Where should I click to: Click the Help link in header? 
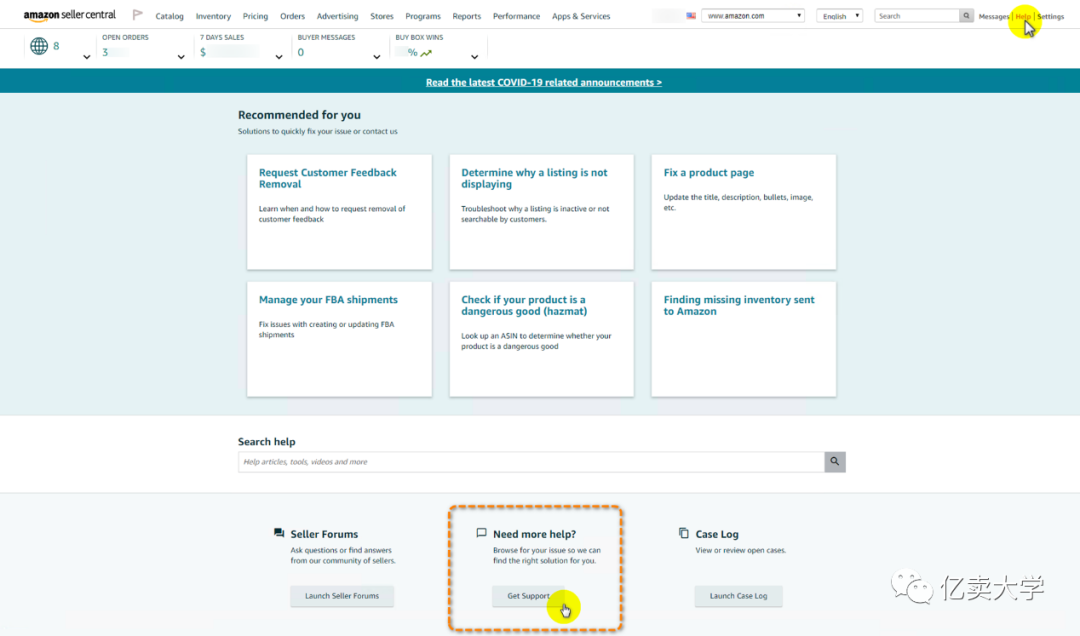1023,16
